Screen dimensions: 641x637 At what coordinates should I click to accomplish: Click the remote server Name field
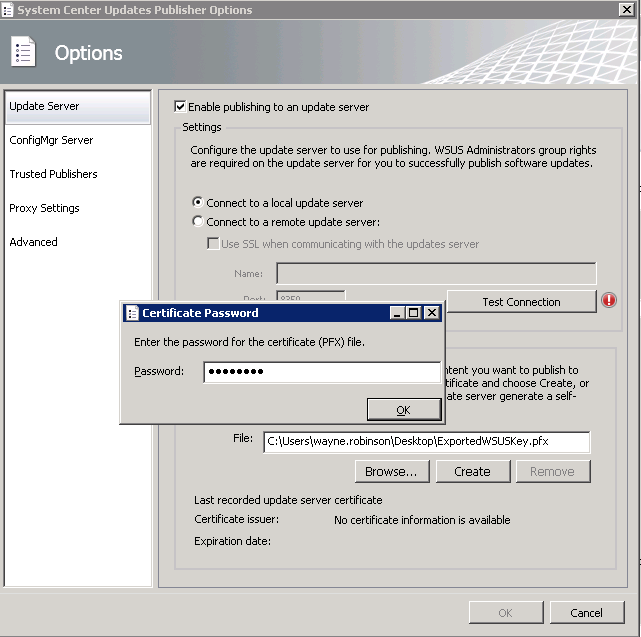click(436, 273)
